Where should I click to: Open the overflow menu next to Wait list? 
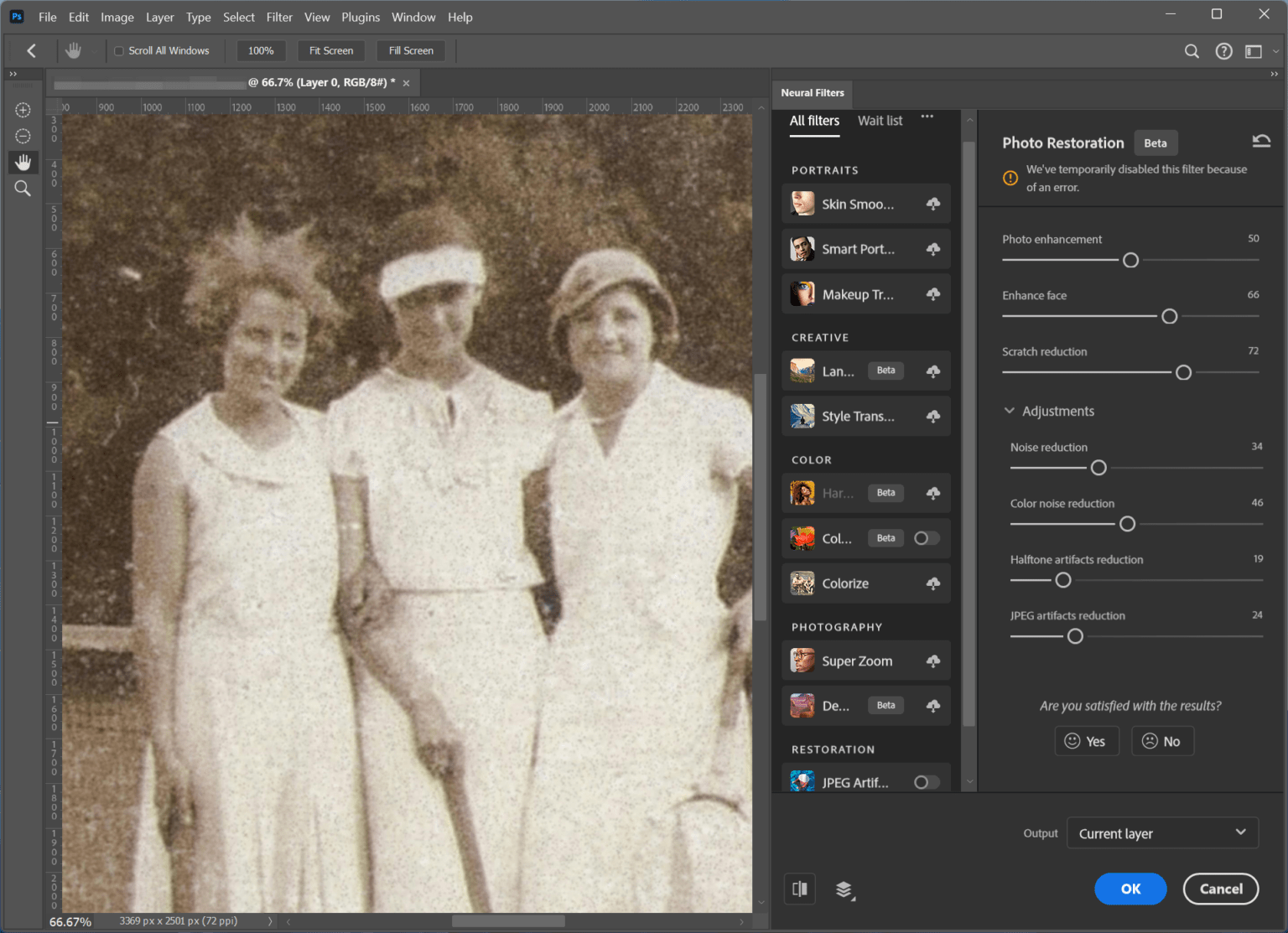927,117
